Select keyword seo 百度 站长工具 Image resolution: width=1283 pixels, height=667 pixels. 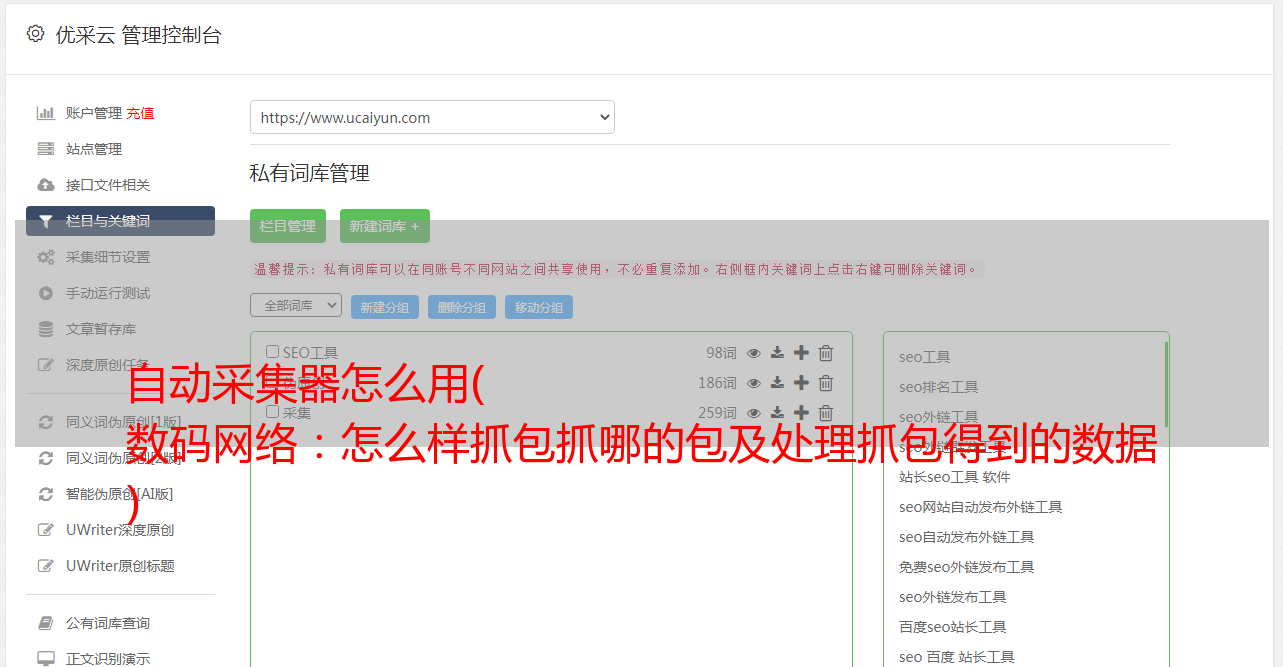[957, 657]
